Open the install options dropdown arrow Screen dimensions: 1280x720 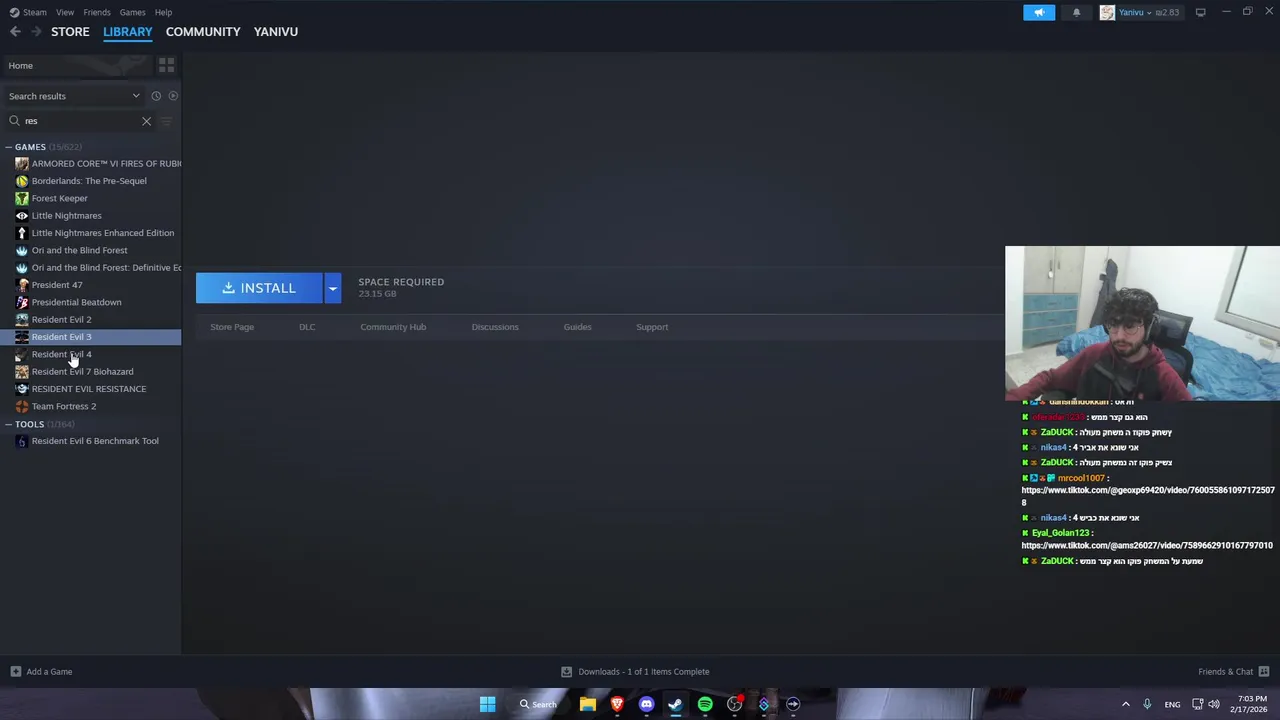pos(333,288)
